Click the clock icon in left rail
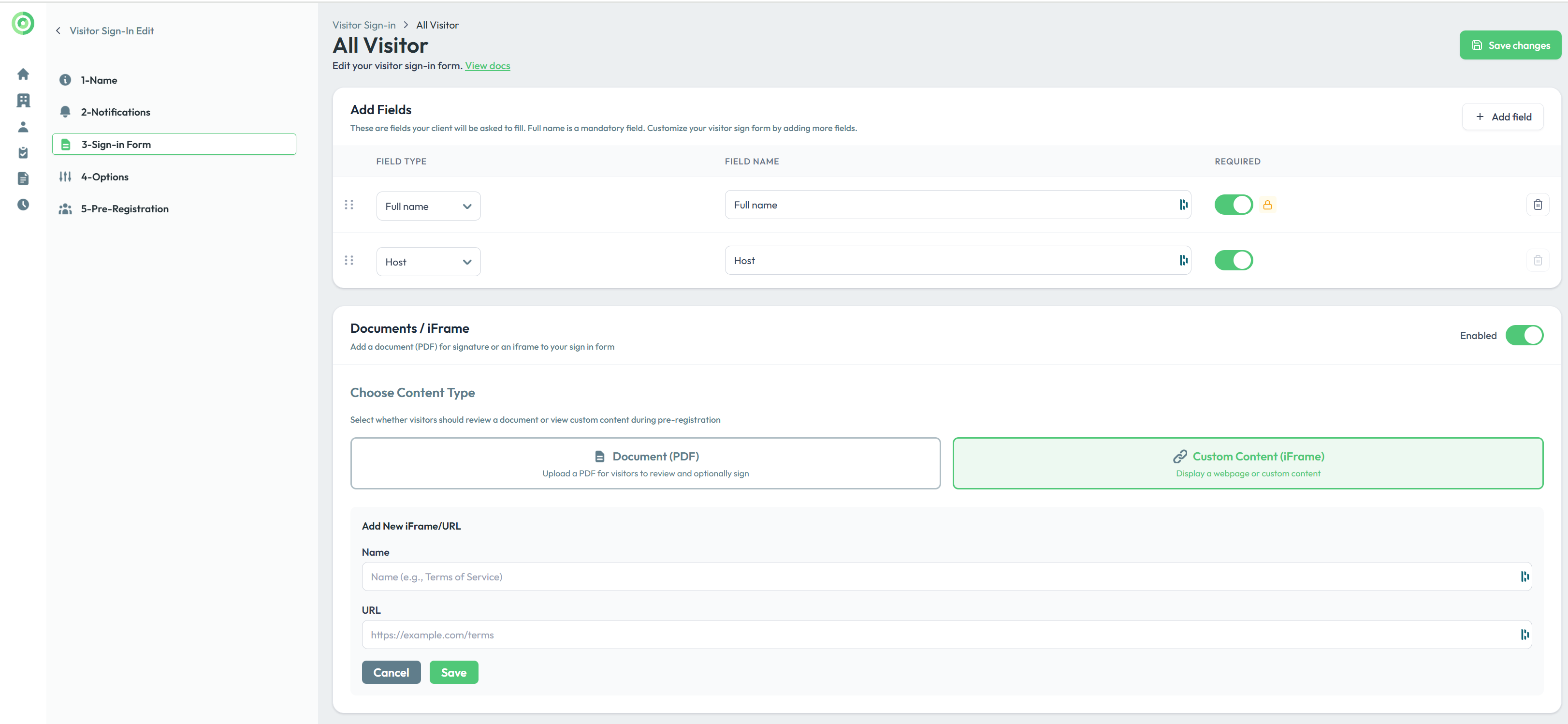 coord(23,205)
